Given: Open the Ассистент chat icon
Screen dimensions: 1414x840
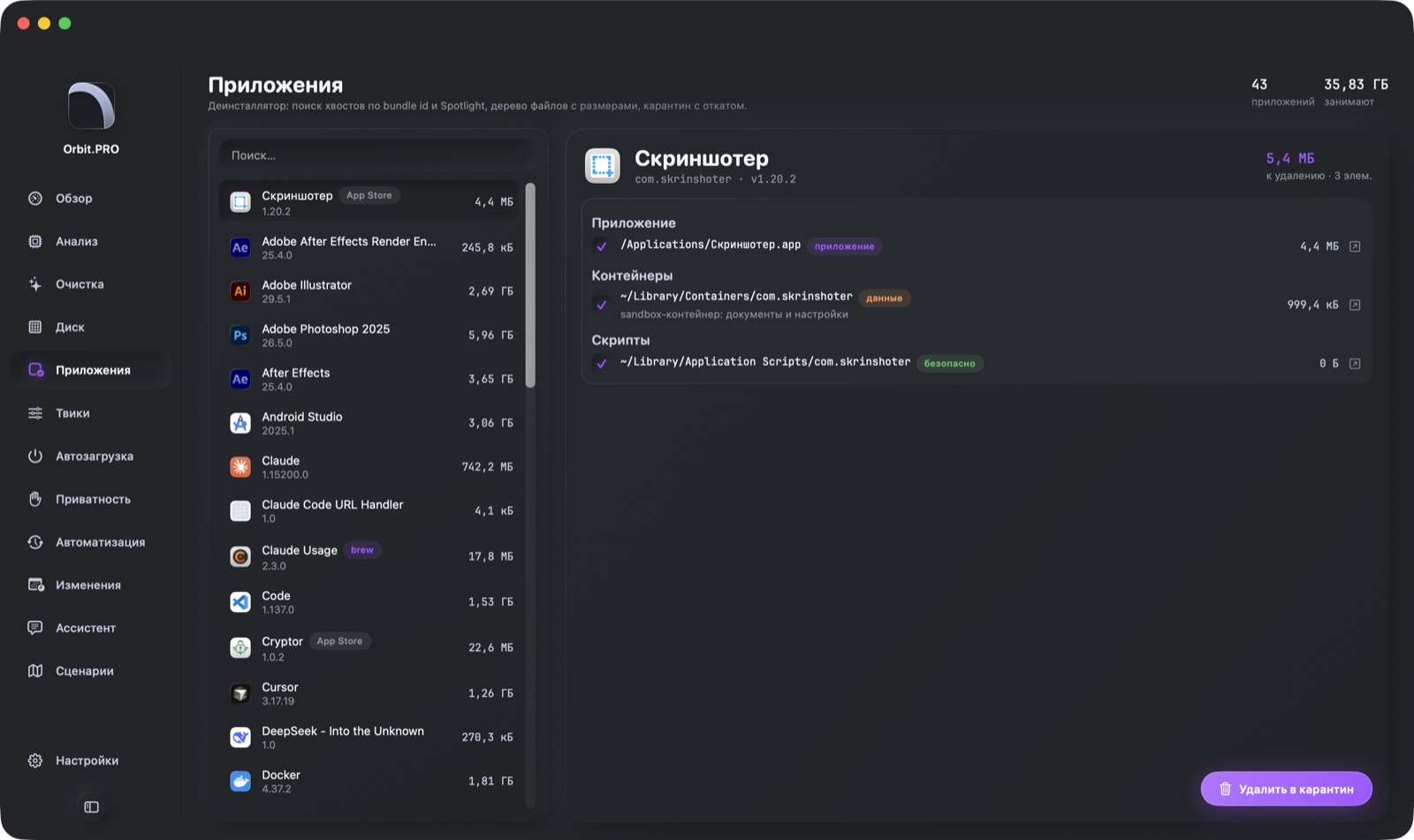Looking at the screenshot, I should click(35, 628).
